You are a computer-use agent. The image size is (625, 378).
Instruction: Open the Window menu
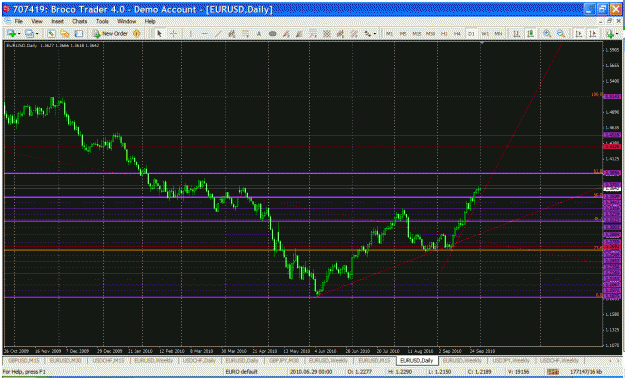point(126,21)
